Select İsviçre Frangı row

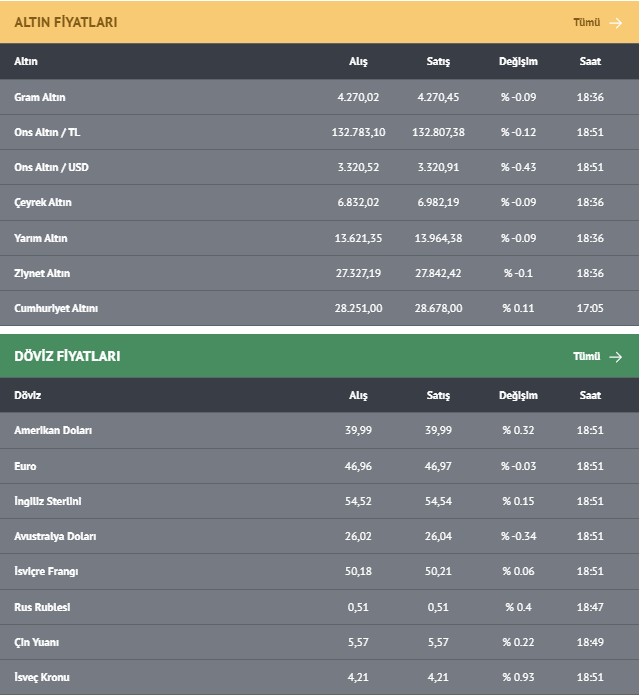click(320, 571)
